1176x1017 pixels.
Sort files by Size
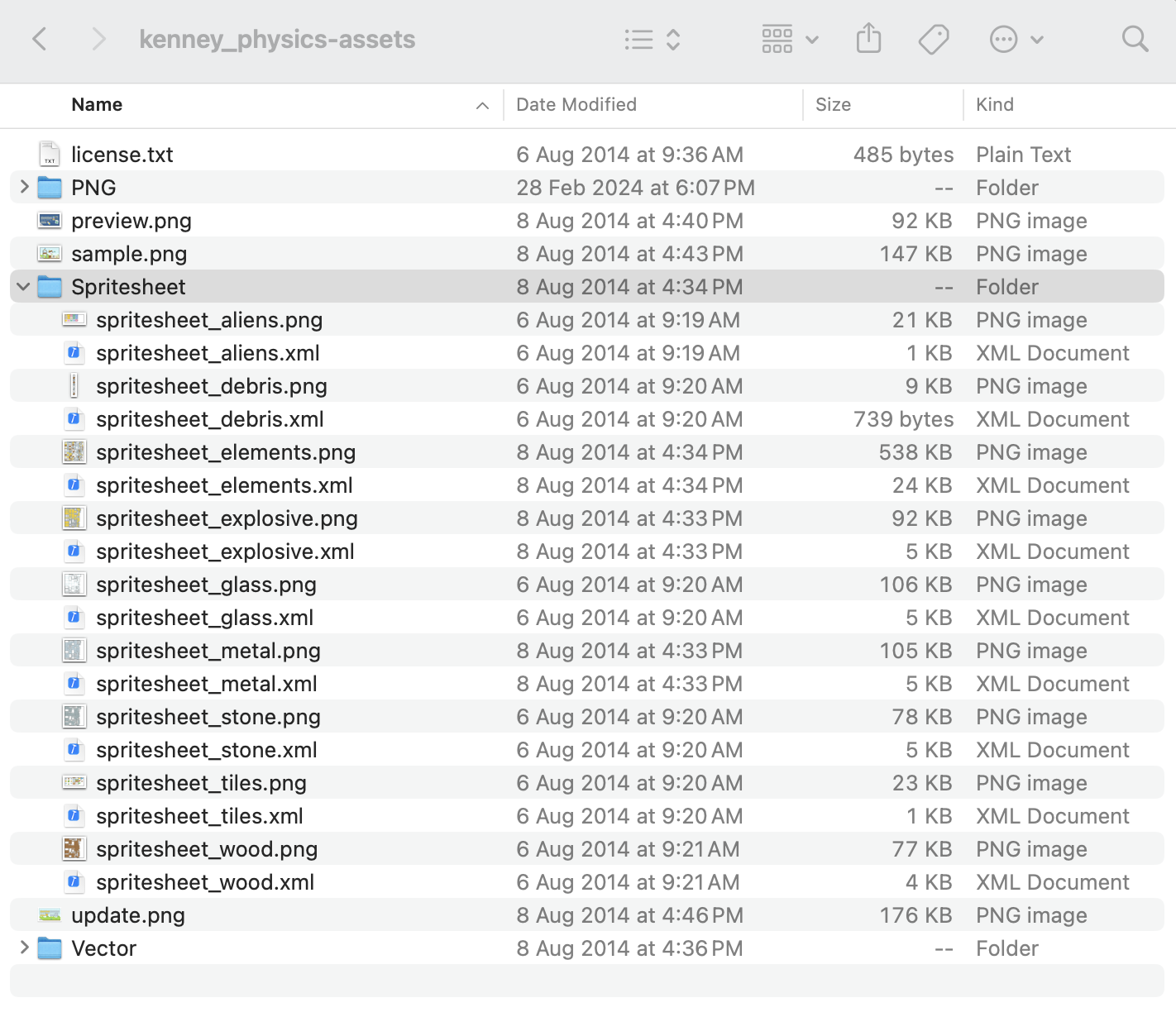[833, 104]
